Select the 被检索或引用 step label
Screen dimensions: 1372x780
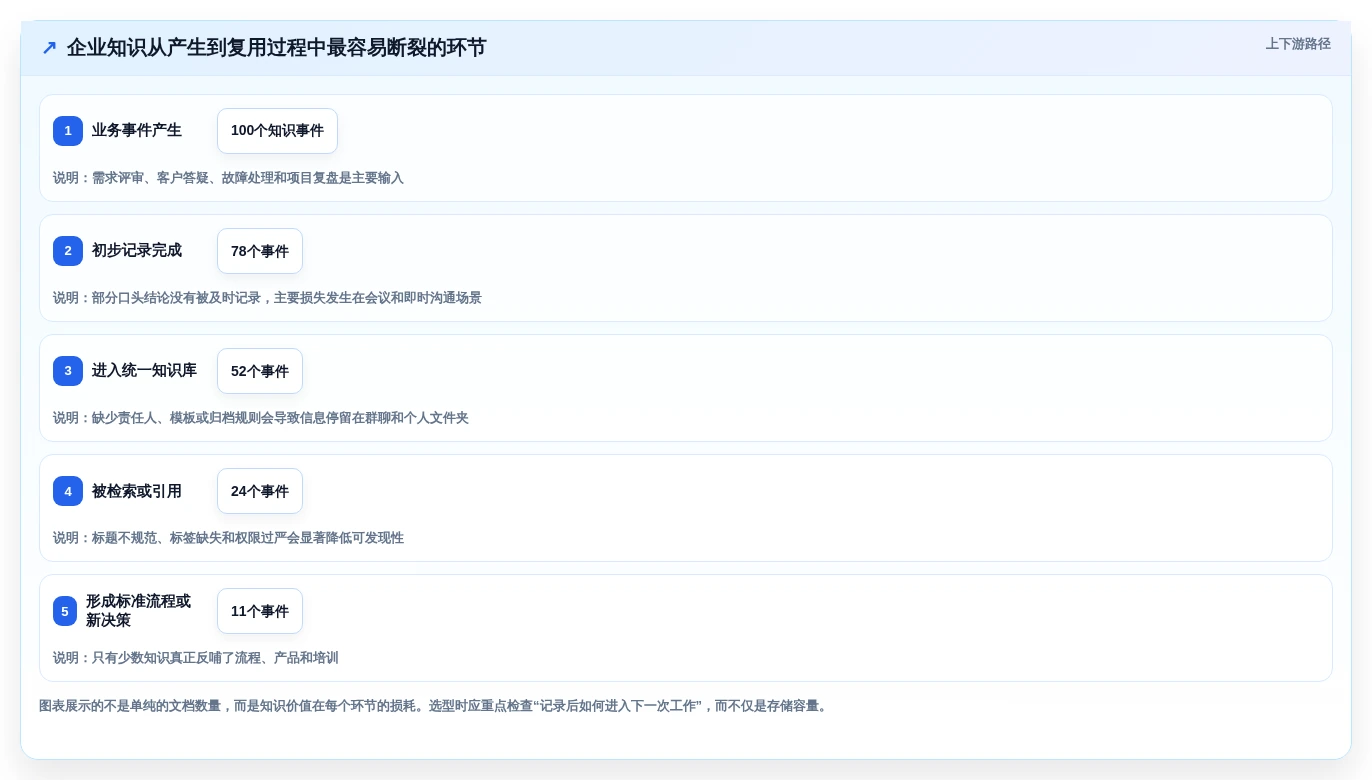137,491
